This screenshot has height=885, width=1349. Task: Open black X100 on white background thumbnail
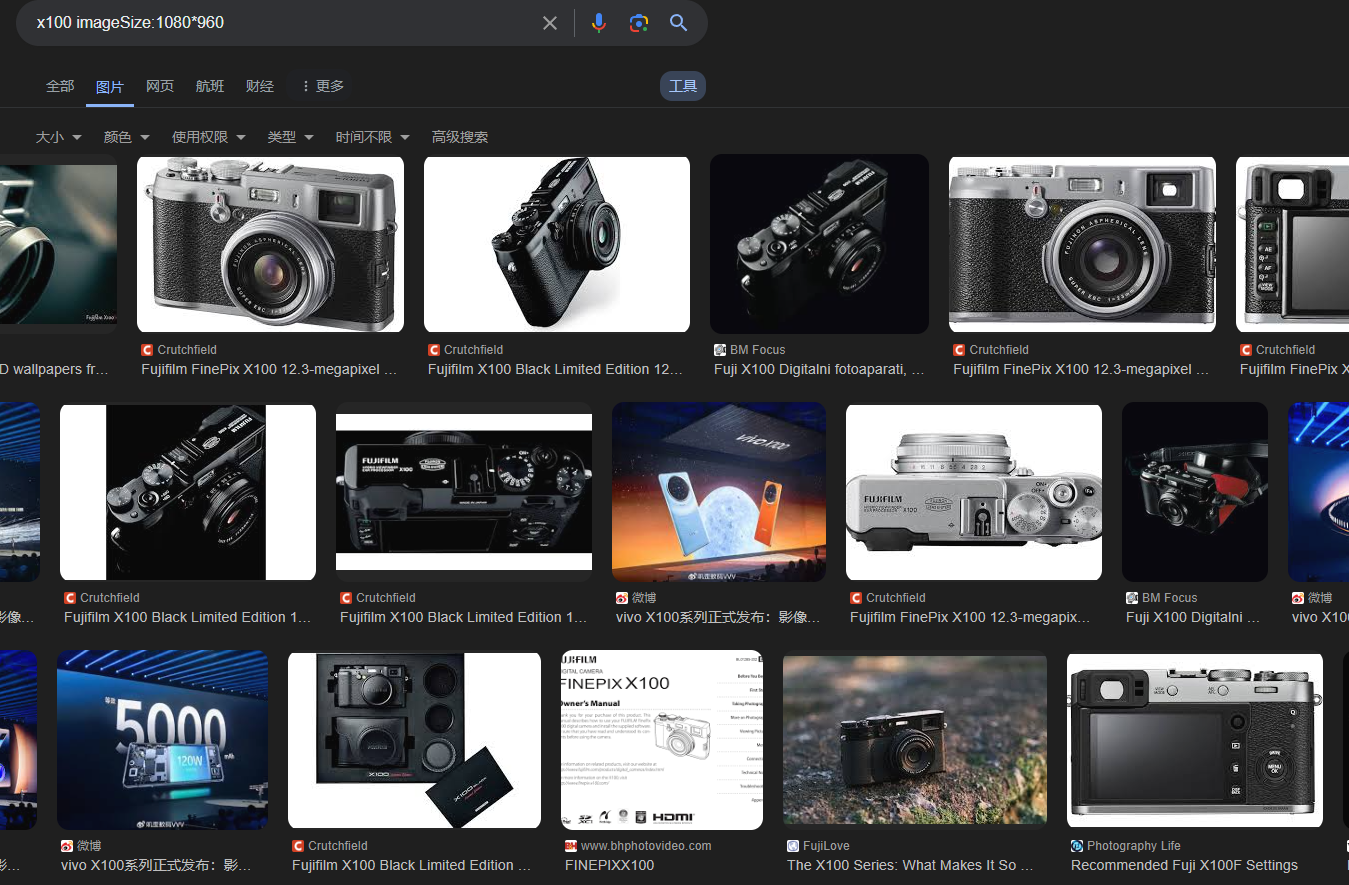coord(557,244)
